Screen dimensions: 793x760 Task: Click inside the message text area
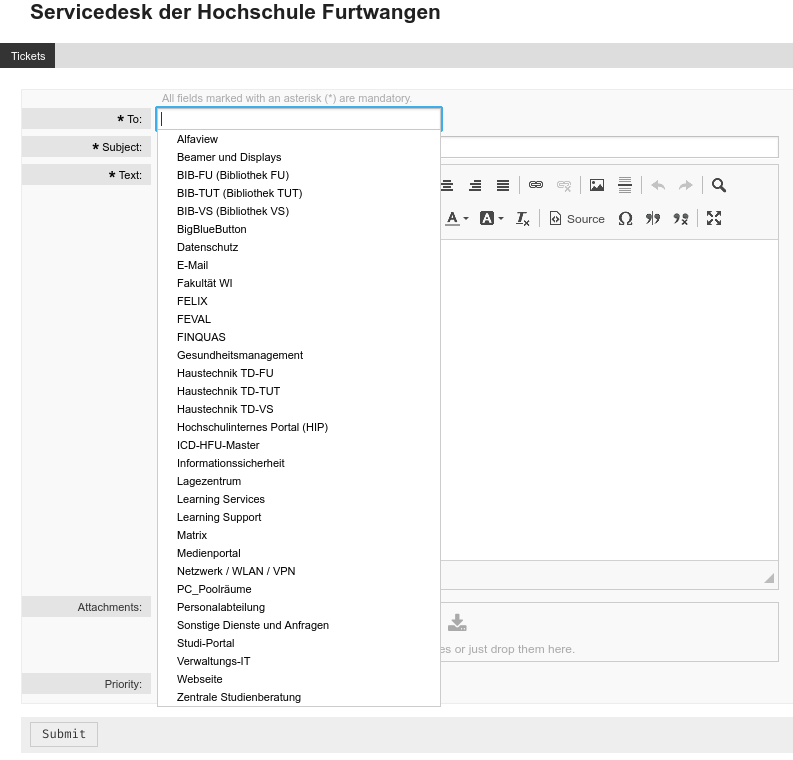point(609,399)
